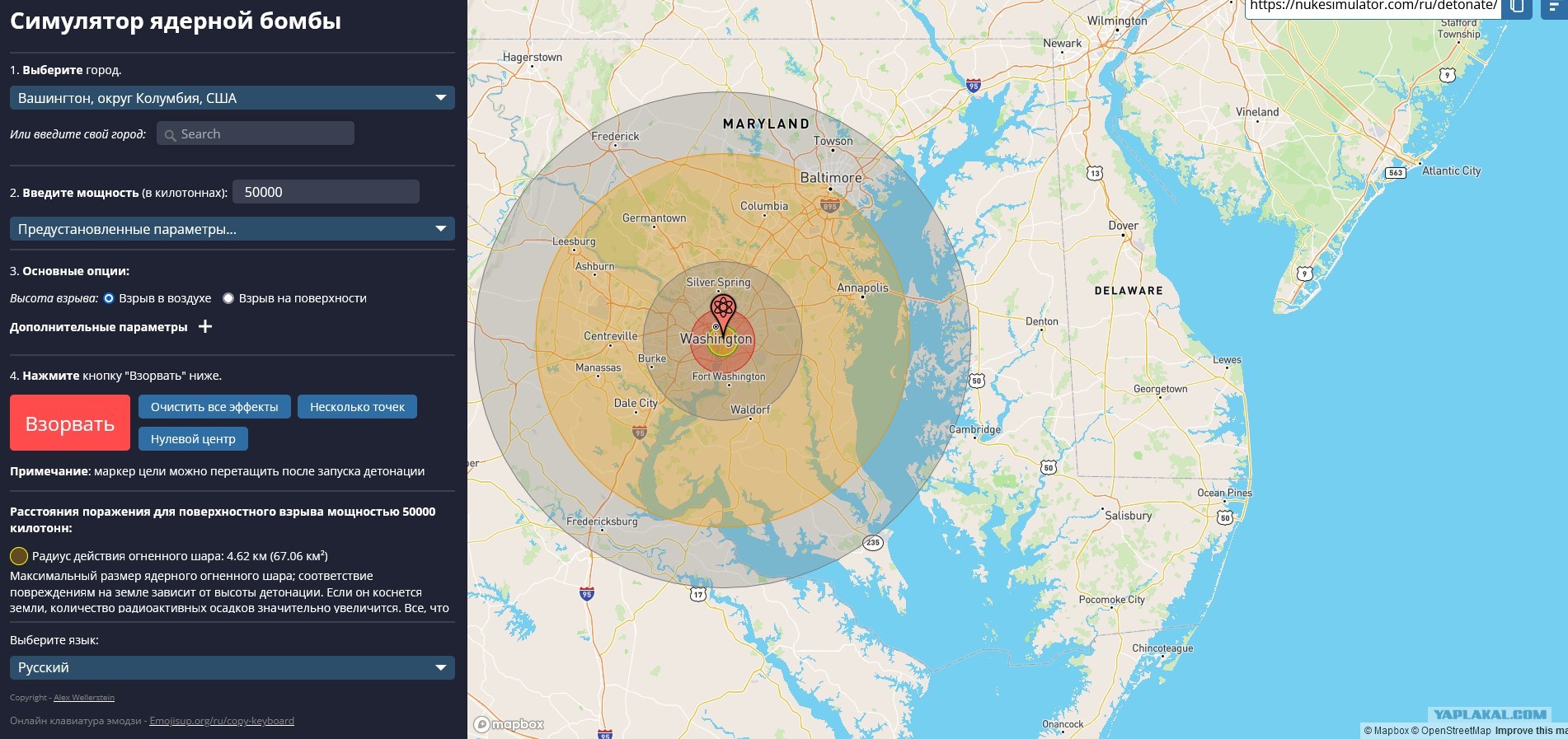Click the Ocean Pines label on the map
Screen dimensions: 1568x739
1225,493
